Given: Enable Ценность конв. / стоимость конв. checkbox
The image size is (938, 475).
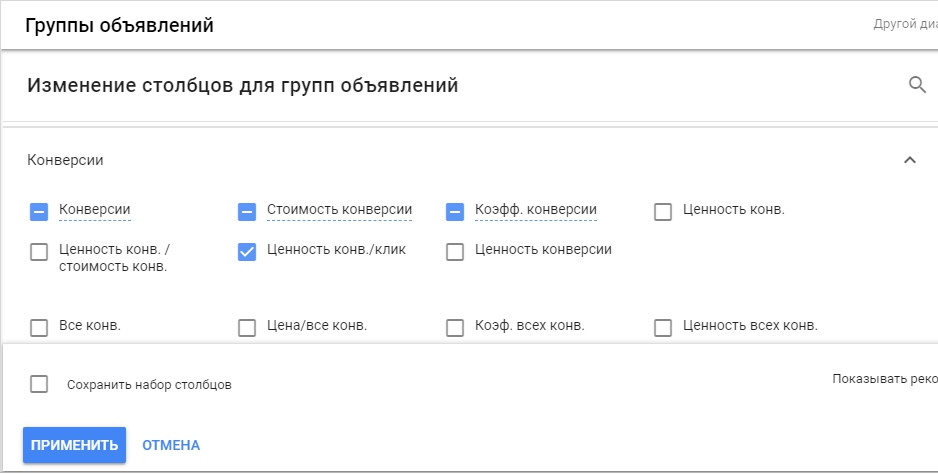Looking at the screenshot, I should pyautogui.click(x=39, y=252).
